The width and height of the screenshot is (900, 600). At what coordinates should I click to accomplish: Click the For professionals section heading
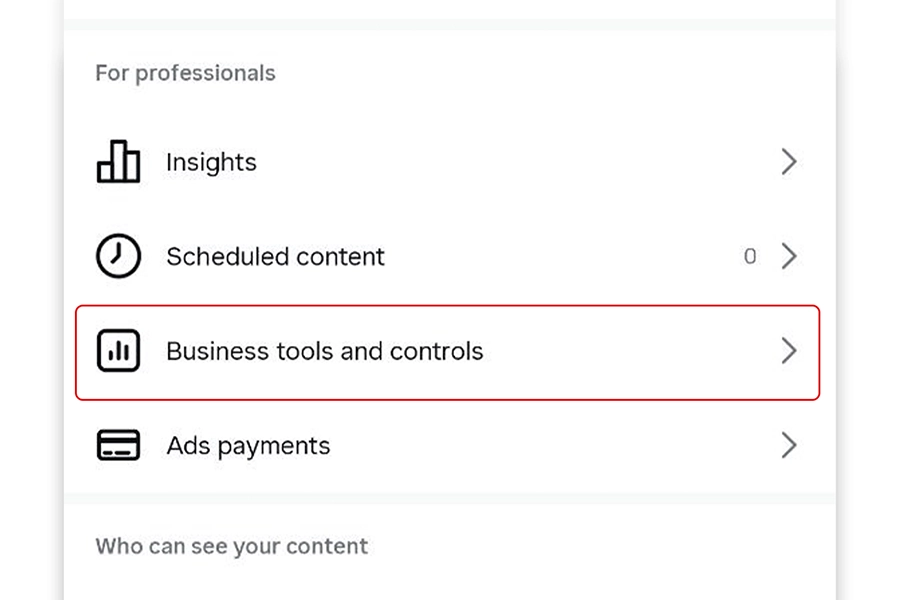coord(185,73)
